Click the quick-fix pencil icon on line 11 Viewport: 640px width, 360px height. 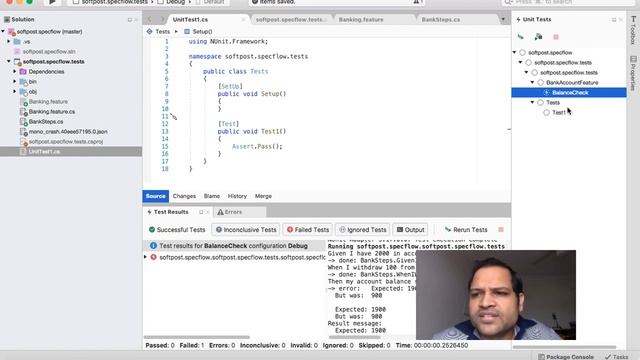[173, 117]
